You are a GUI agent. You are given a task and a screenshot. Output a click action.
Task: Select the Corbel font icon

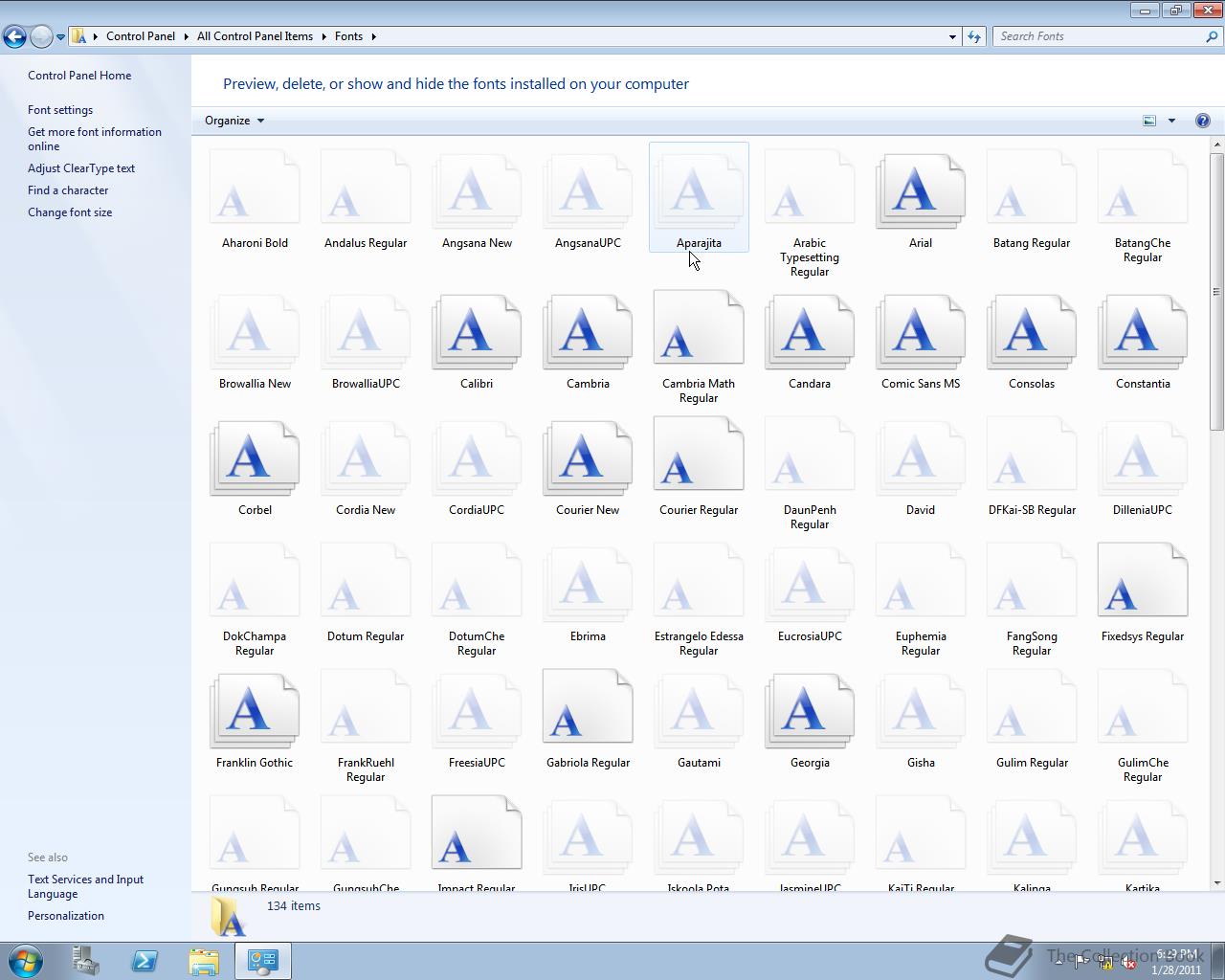pos(255,457)
